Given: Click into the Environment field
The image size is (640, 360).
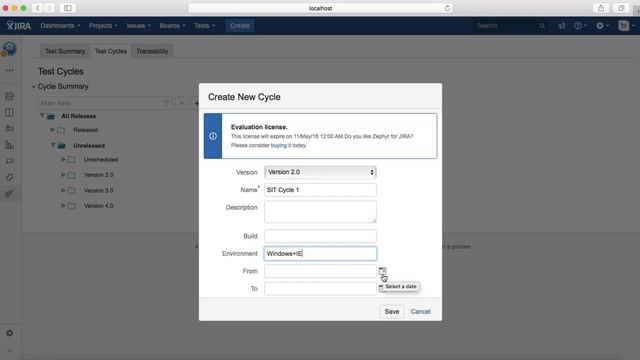Looking at the screenshot, I should pos(320,253).
